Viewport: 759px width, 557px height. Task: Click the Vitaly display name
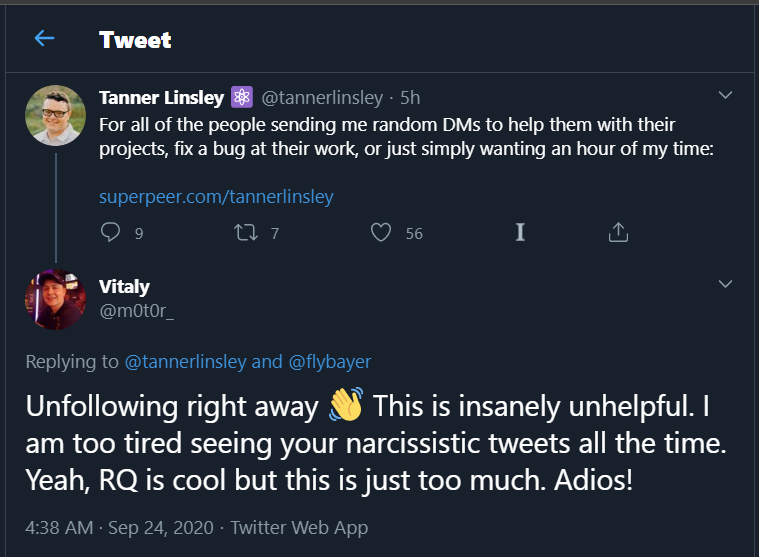(x=124, y=287)
